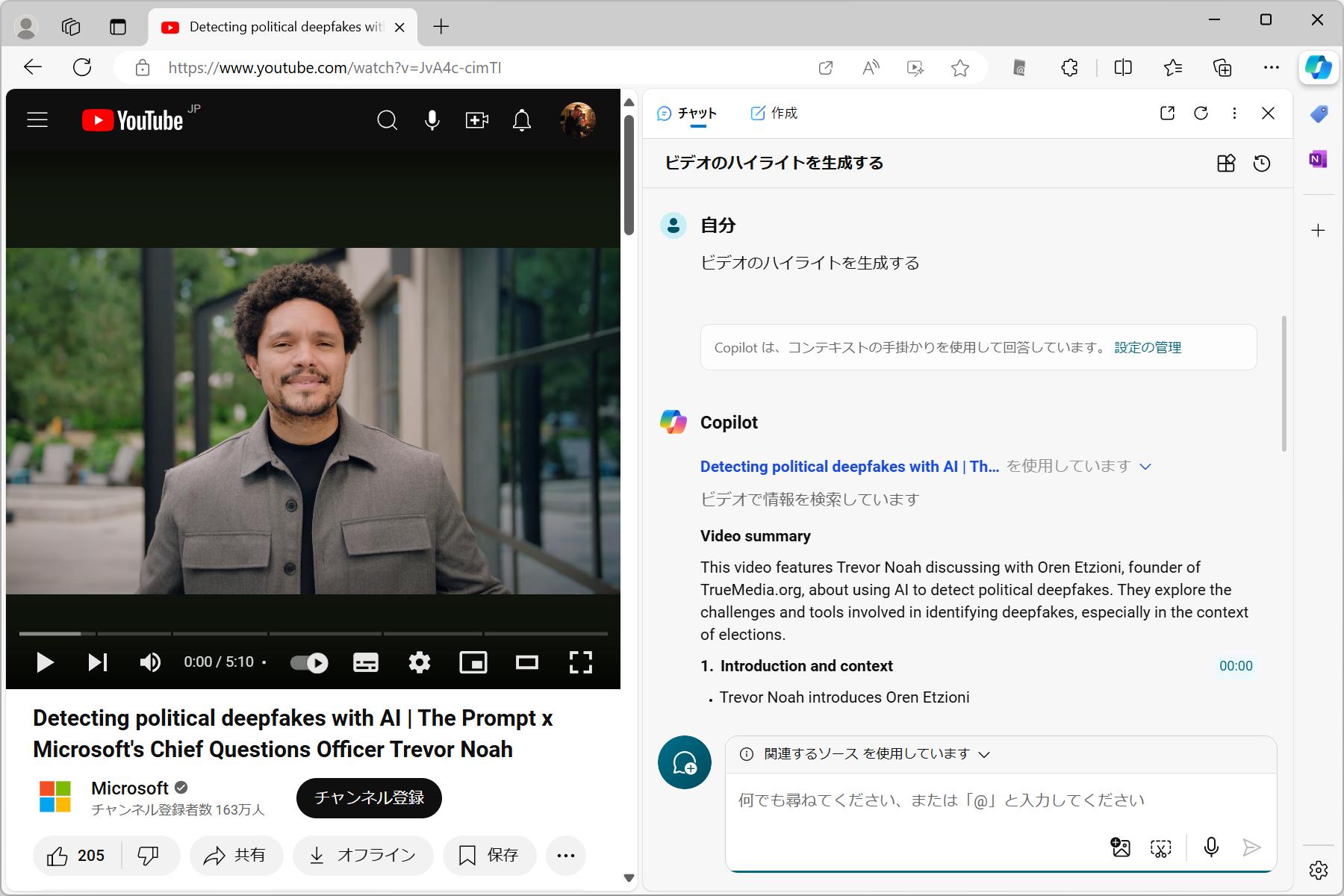Start a new Copilot topic
Image resolution: width=1344 pixels, height=896 pixels.
[685, 762]
